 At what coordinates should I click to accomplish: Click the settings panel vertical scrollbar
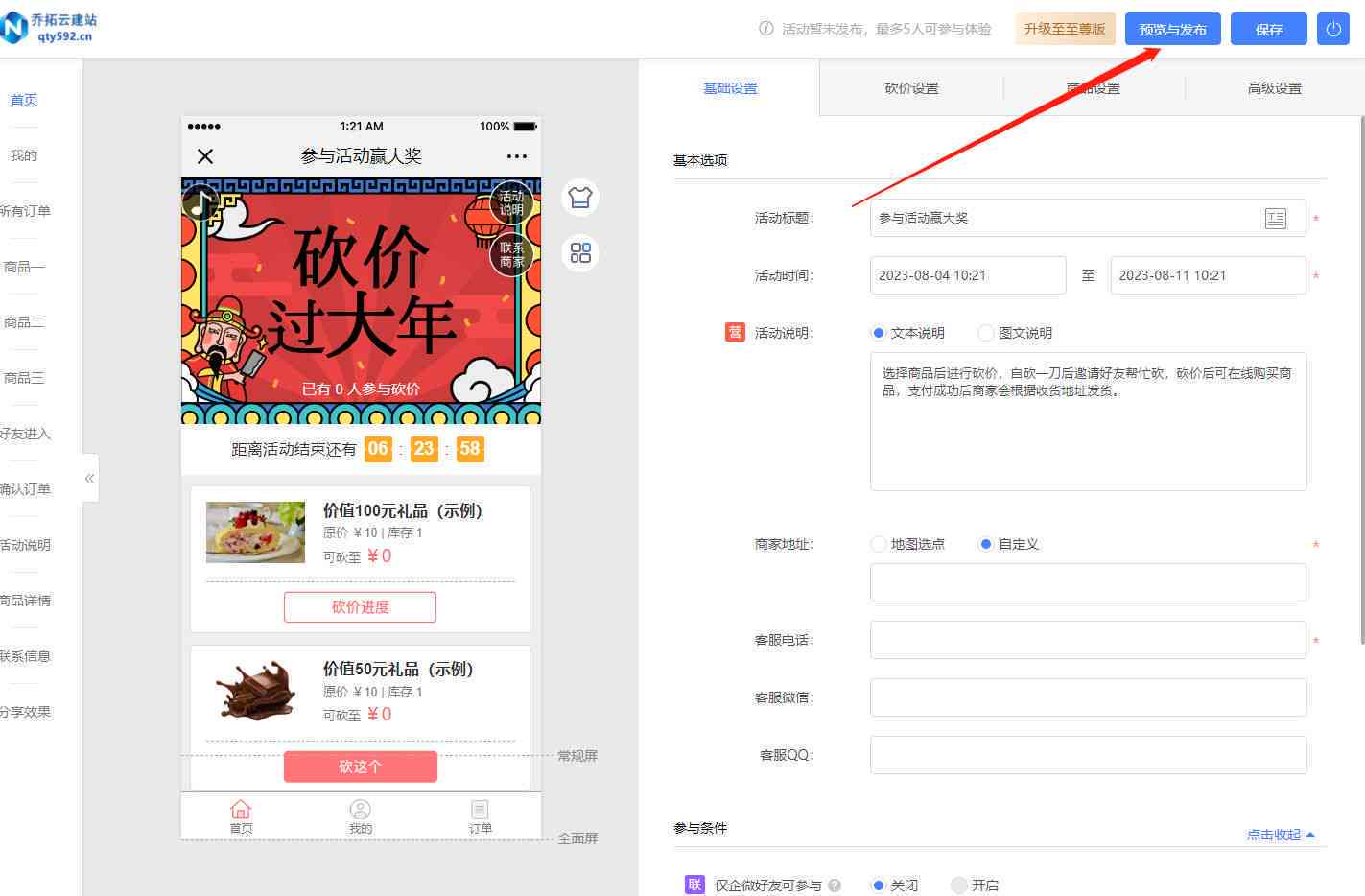(1361, 380)
